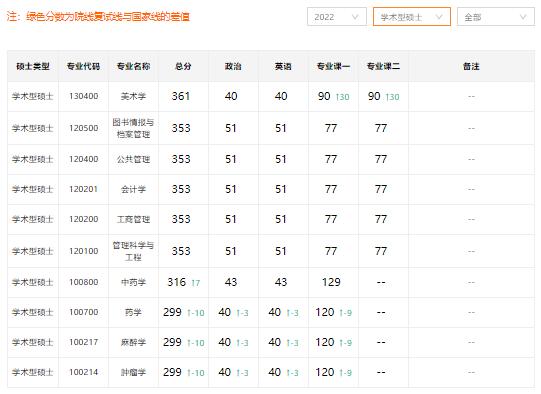
Task: Select major code 100800
Action: click(83, 282)
